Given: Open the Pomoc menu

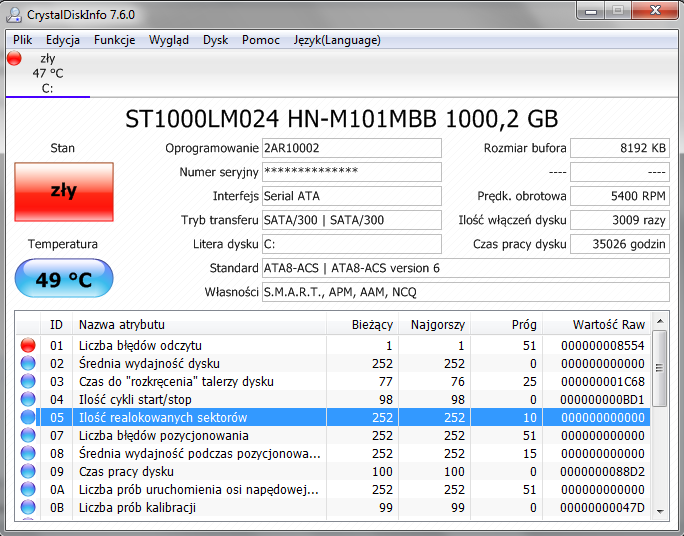Looking at the screenshot, I should (261, 40).
